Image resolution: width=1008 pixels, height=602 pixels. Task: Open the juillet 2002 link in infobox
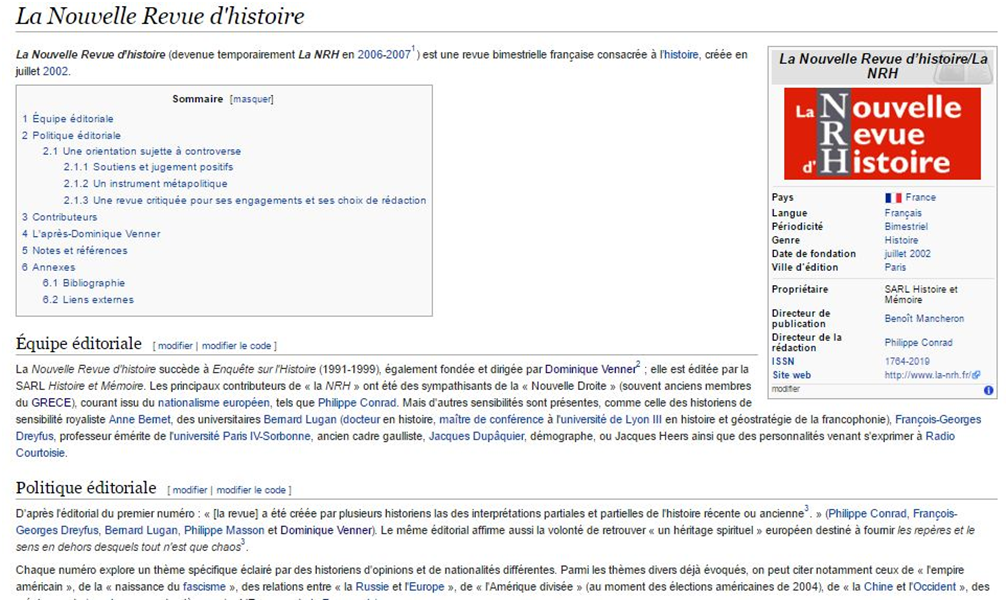click(x=908, y=253)
